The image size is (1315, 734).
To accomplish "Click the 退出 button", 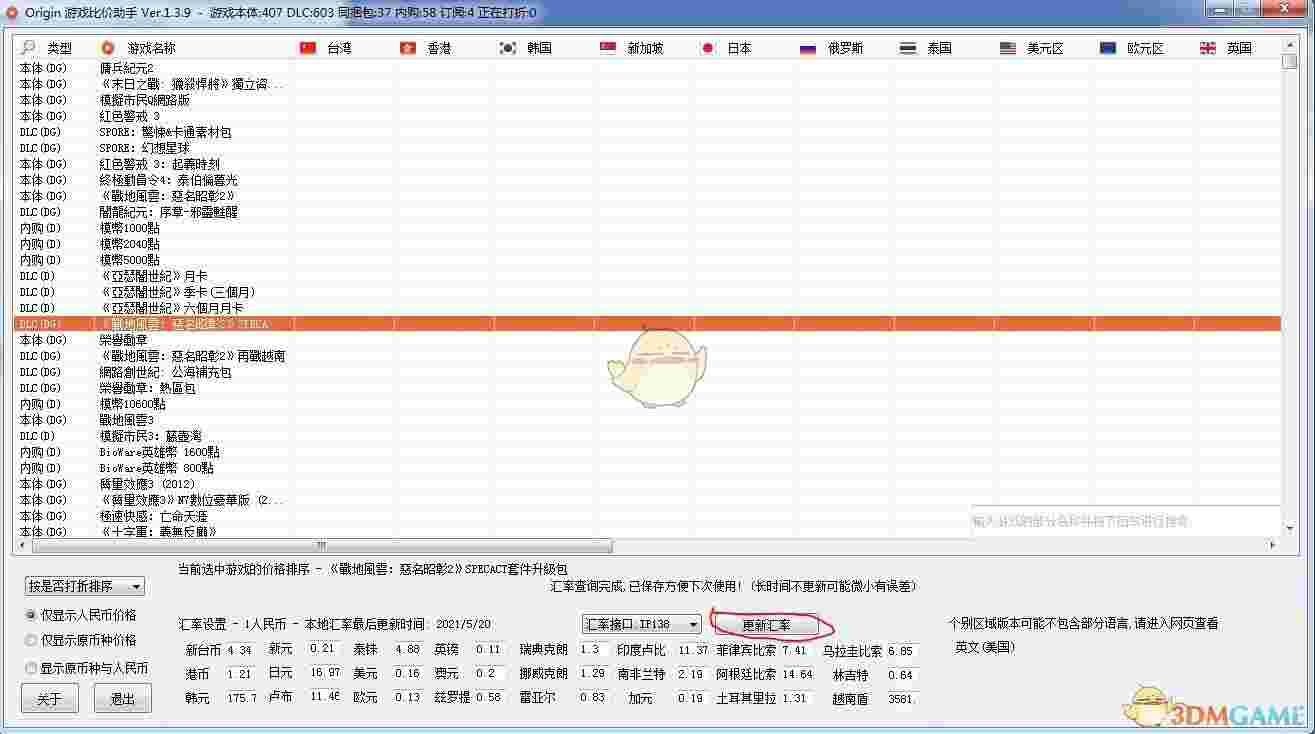I will click(x=122, y=699).
